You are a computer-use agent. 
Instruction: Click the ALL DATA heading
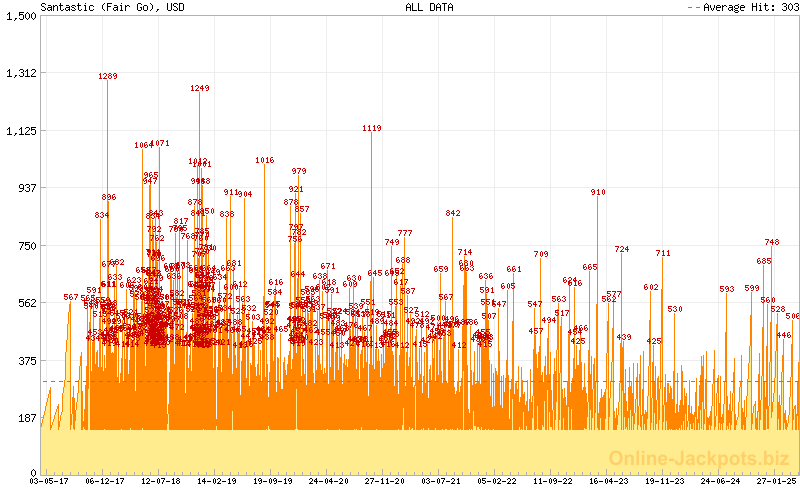[x=429, y=7]
